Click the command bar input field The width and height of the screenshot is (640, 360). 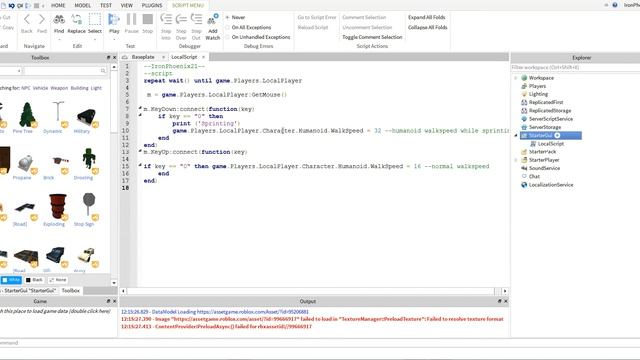[x=320, y=343]
